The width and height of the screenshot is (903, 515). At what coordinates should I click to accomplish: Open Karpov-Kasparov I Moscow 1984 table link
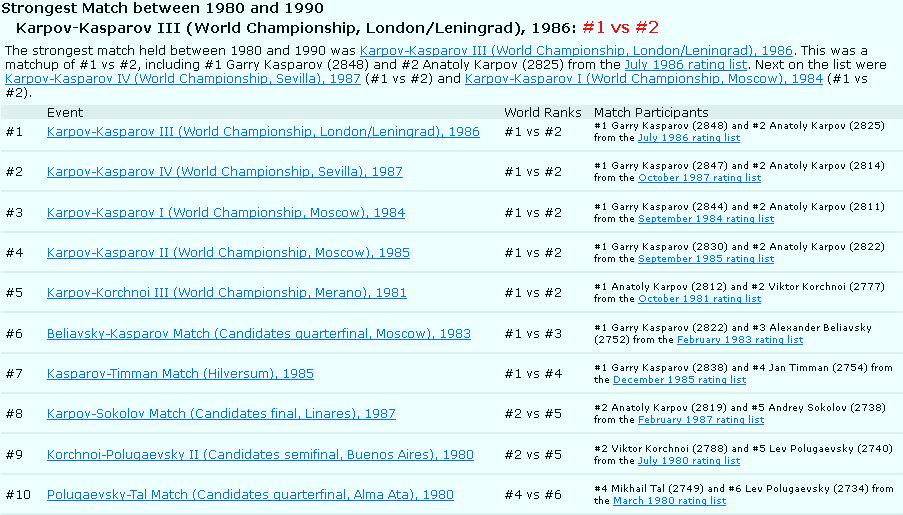pyautogui.click(x=225, y=213)
